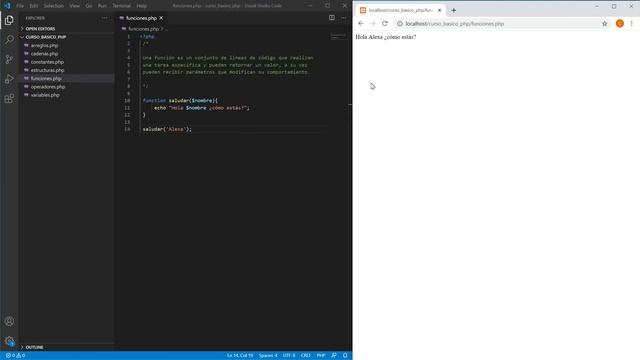Open arreglos.php in the explorer

44,45
